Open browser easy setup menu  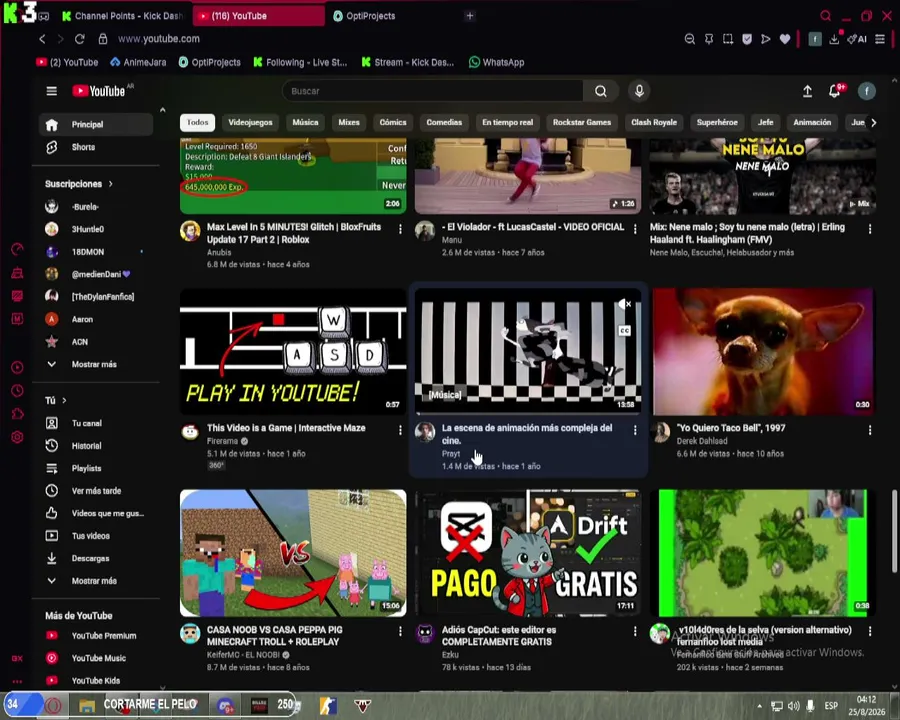pos(880,39)
